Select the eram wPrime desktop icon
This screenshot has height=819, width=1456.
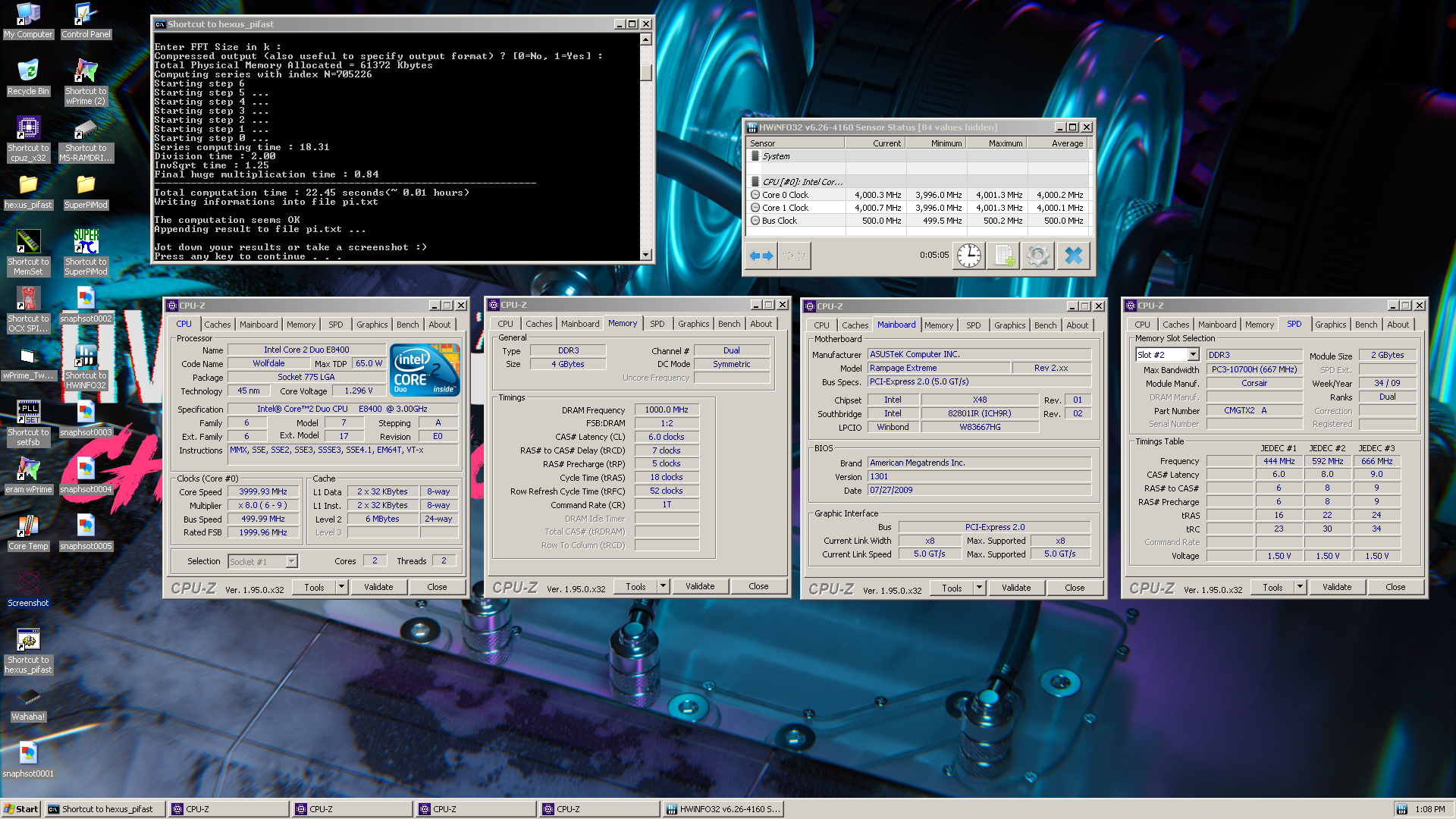28,475
